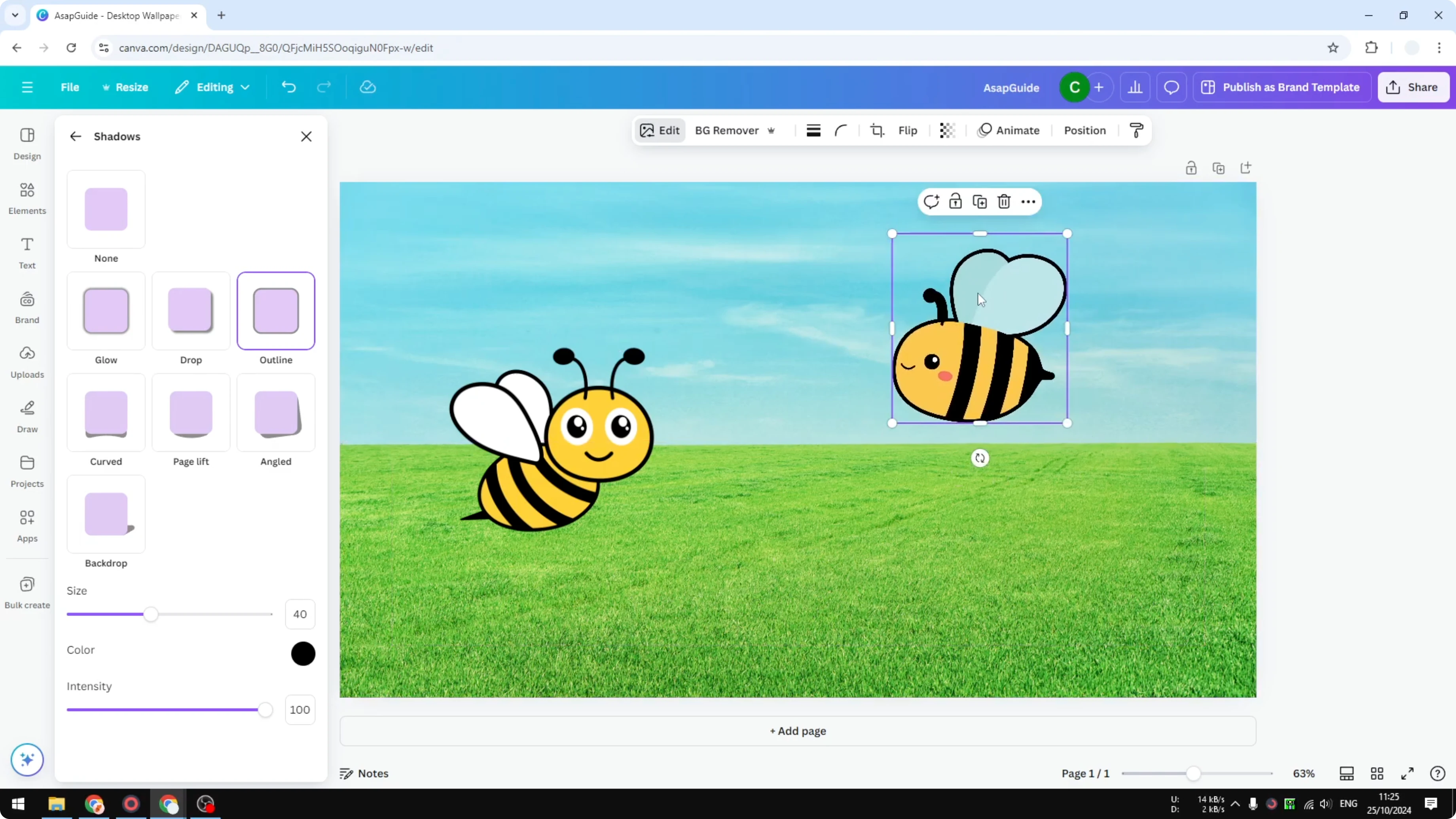Viewport: 1456px width, 819px height.
Task: Open the Transparency settings
Action: pos(947,130)
